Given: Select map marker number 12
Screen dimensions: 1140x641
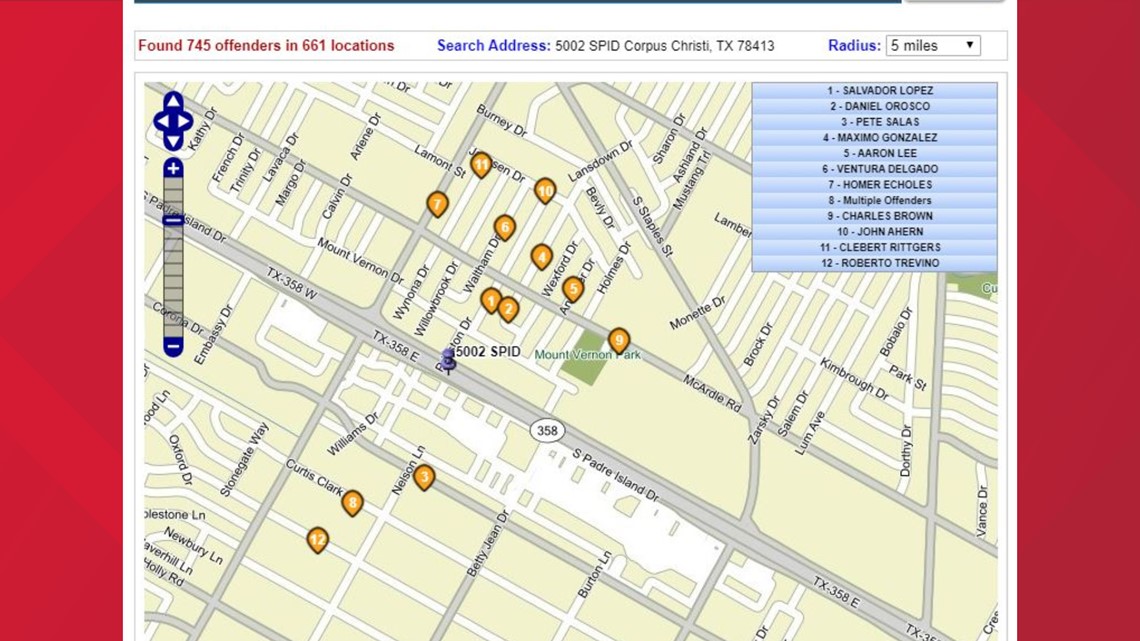Looking at the screenshot, I should tap(317, 540).
